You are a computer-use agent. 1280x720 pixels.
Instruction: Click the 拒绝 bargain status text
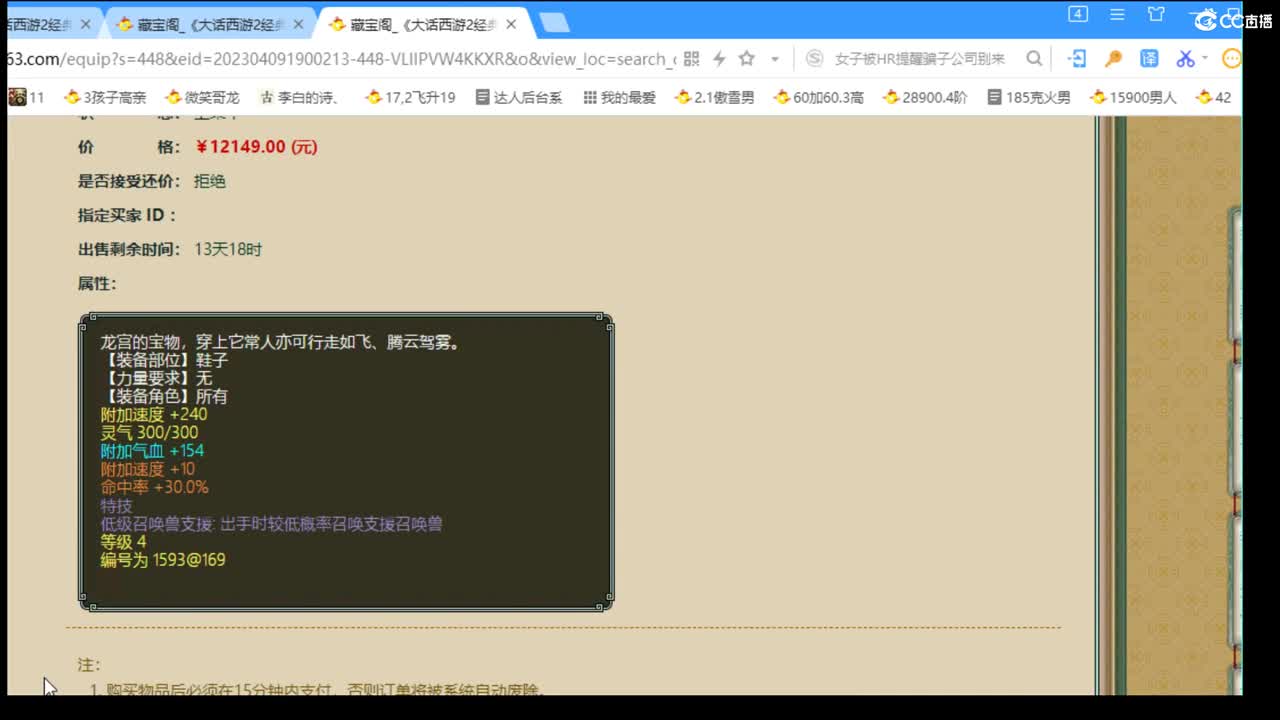pyautogui.click(x=210, y=181)
